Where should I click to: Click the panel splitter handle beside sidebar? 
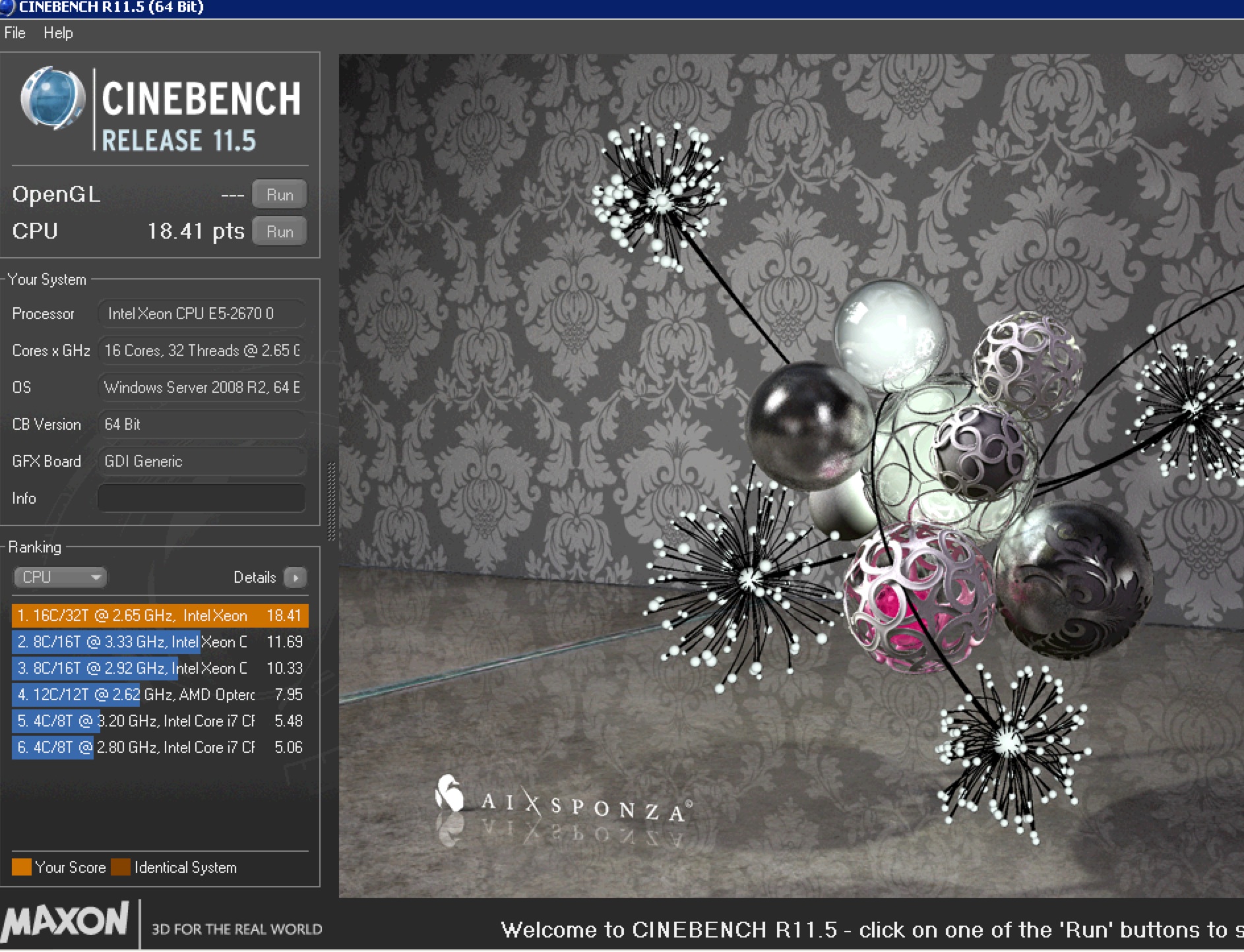click(x=331, y=501)
